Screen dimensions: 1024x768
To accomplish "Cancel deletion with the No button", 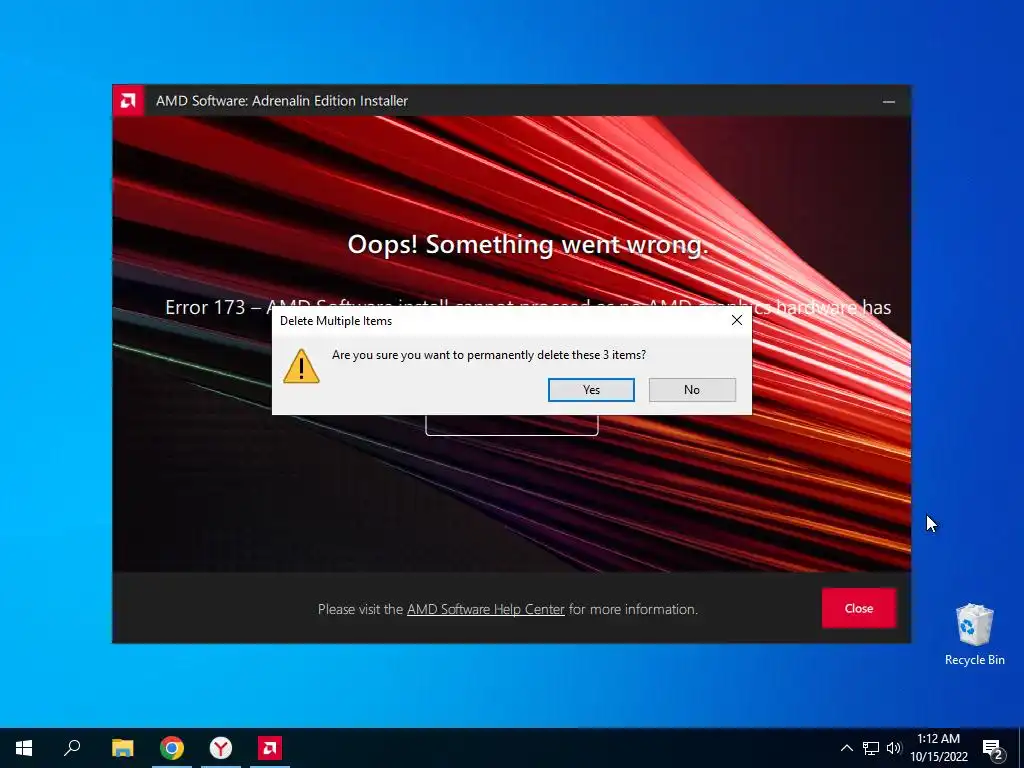I will (x=692, y=390).
